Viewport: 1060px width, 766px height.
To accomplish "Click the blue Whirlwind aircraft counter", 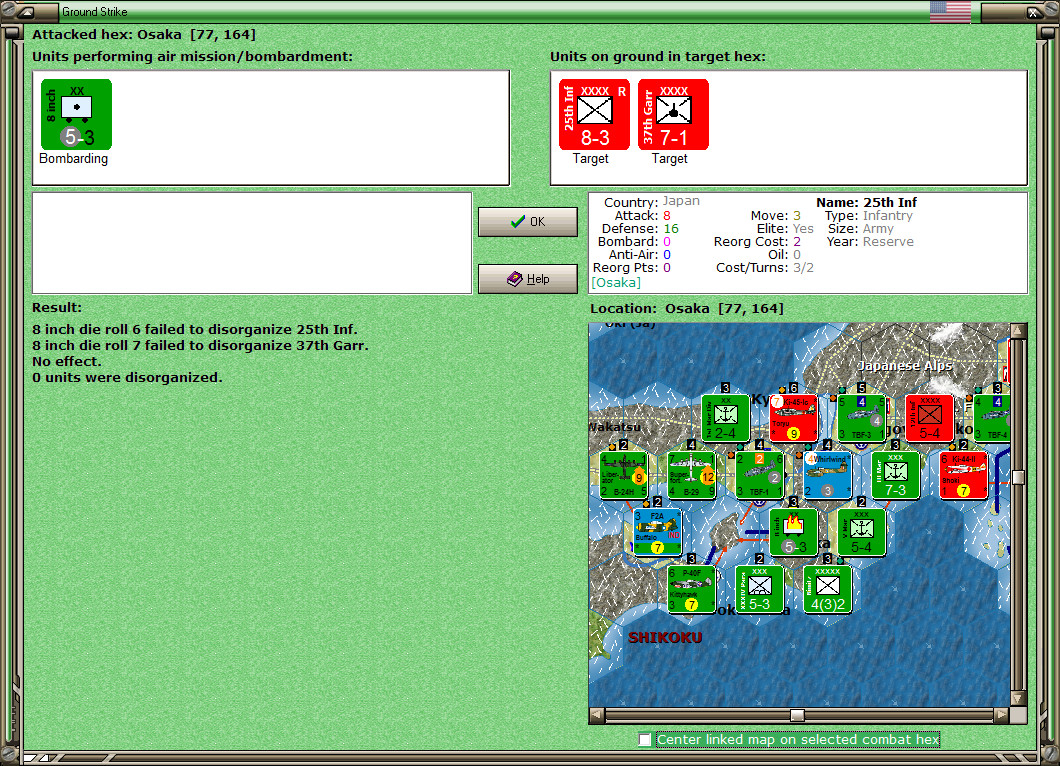I will click(x=827, y=475).
